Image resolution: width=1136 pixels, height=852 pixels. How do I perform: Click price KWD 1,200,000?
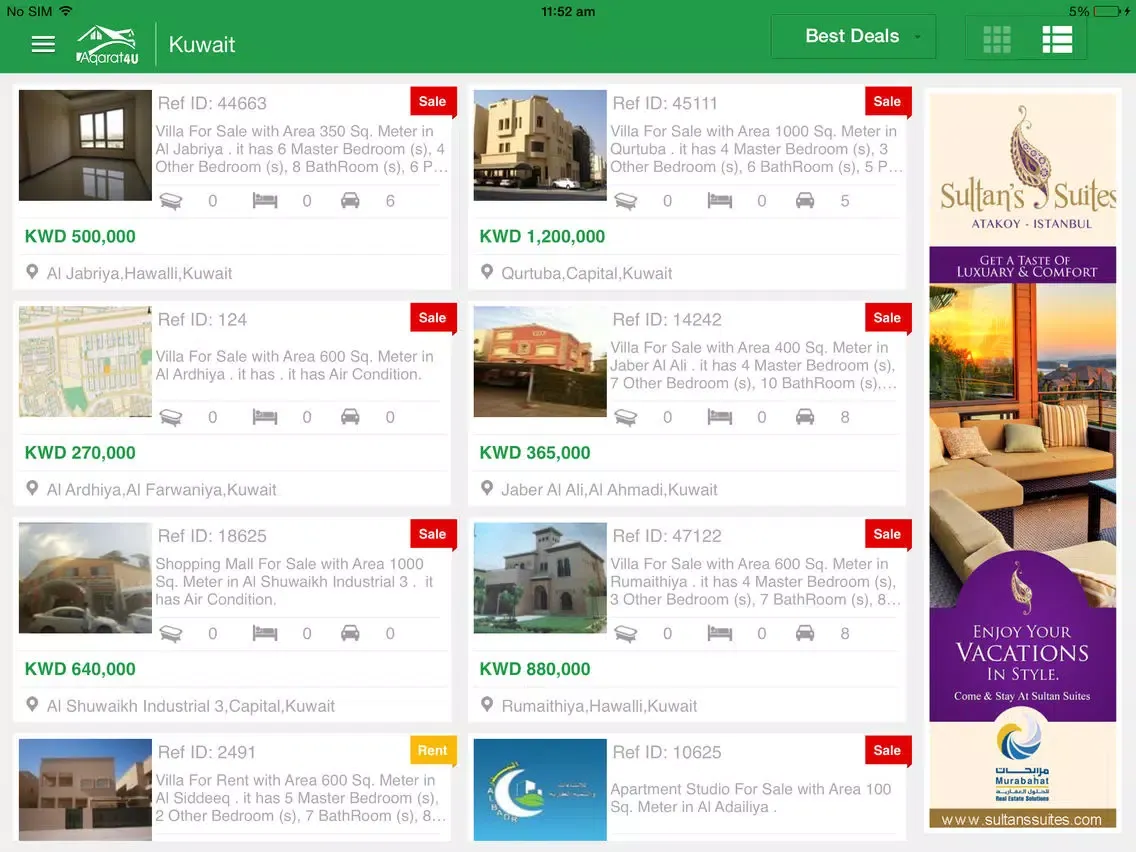click(542, 237)
